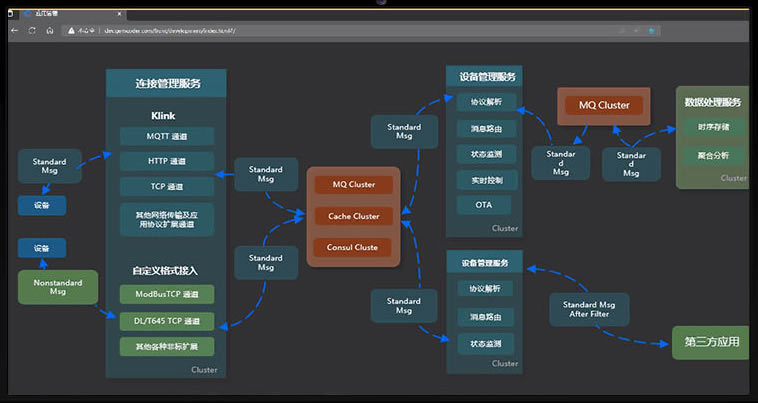Click the address bar URL field
The width and height of the screenshot is (758, 403).
click(300, 31)
